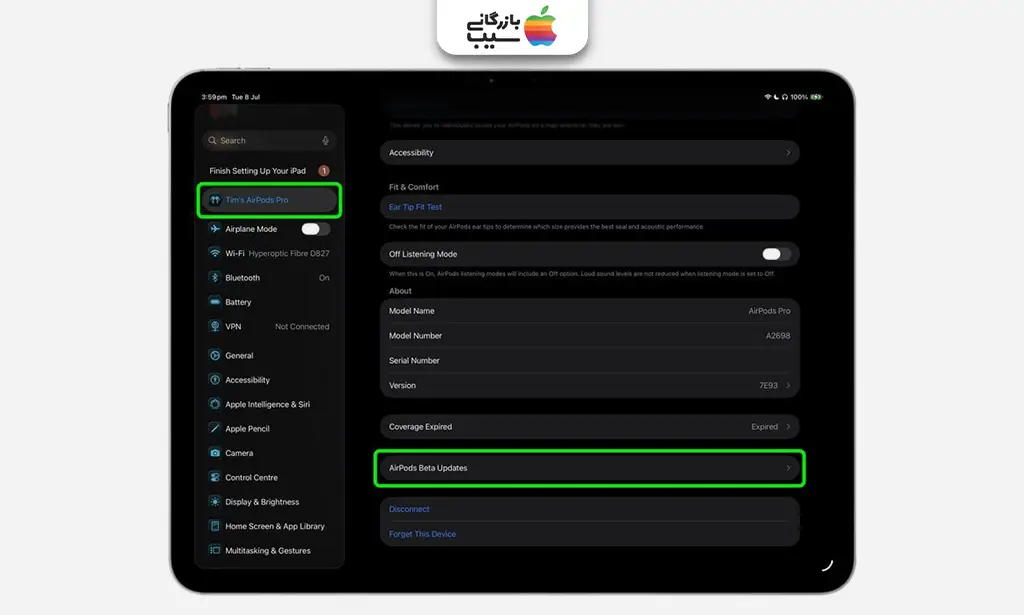Tap the battery indicator in status bar
The image size is (1024, 615).
point(816,97)
